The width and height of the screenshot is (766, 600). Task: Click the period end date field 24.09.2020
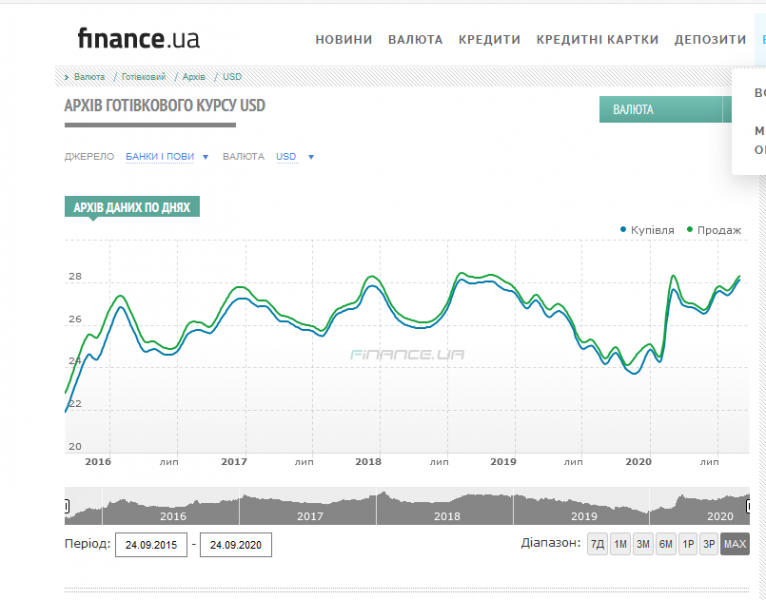tap(236, 545)
